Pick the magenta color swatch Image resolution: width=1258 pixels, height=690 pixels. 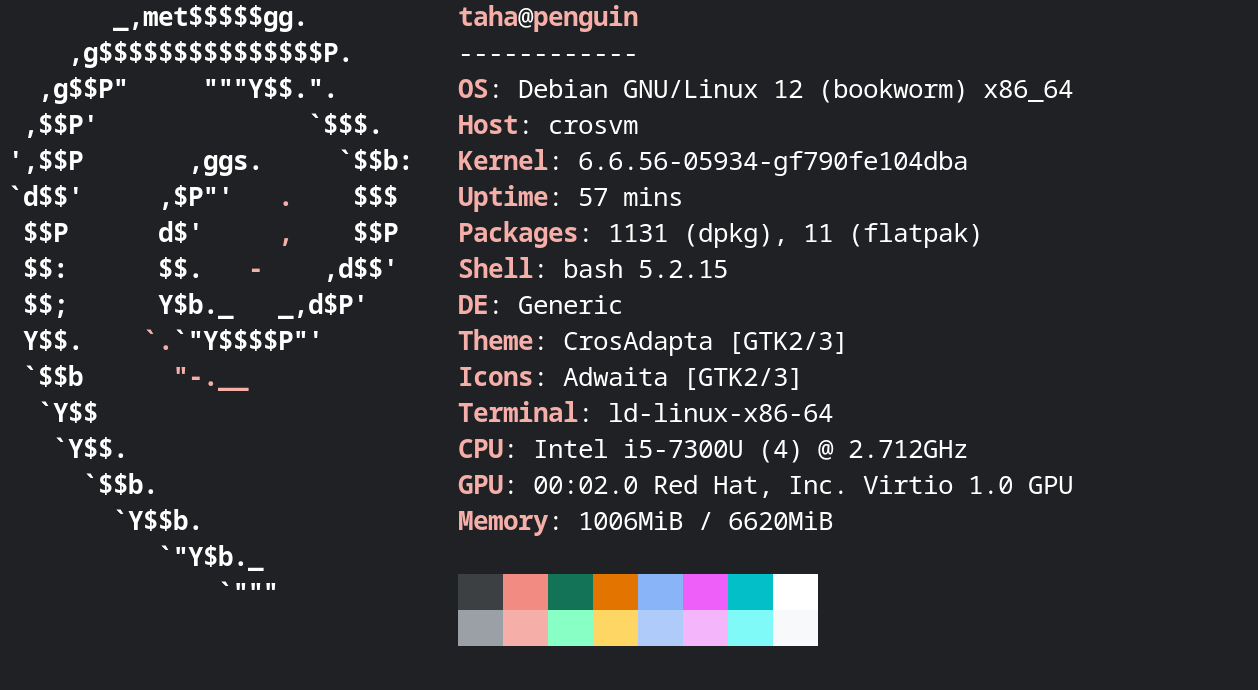(x=705, y=592)
